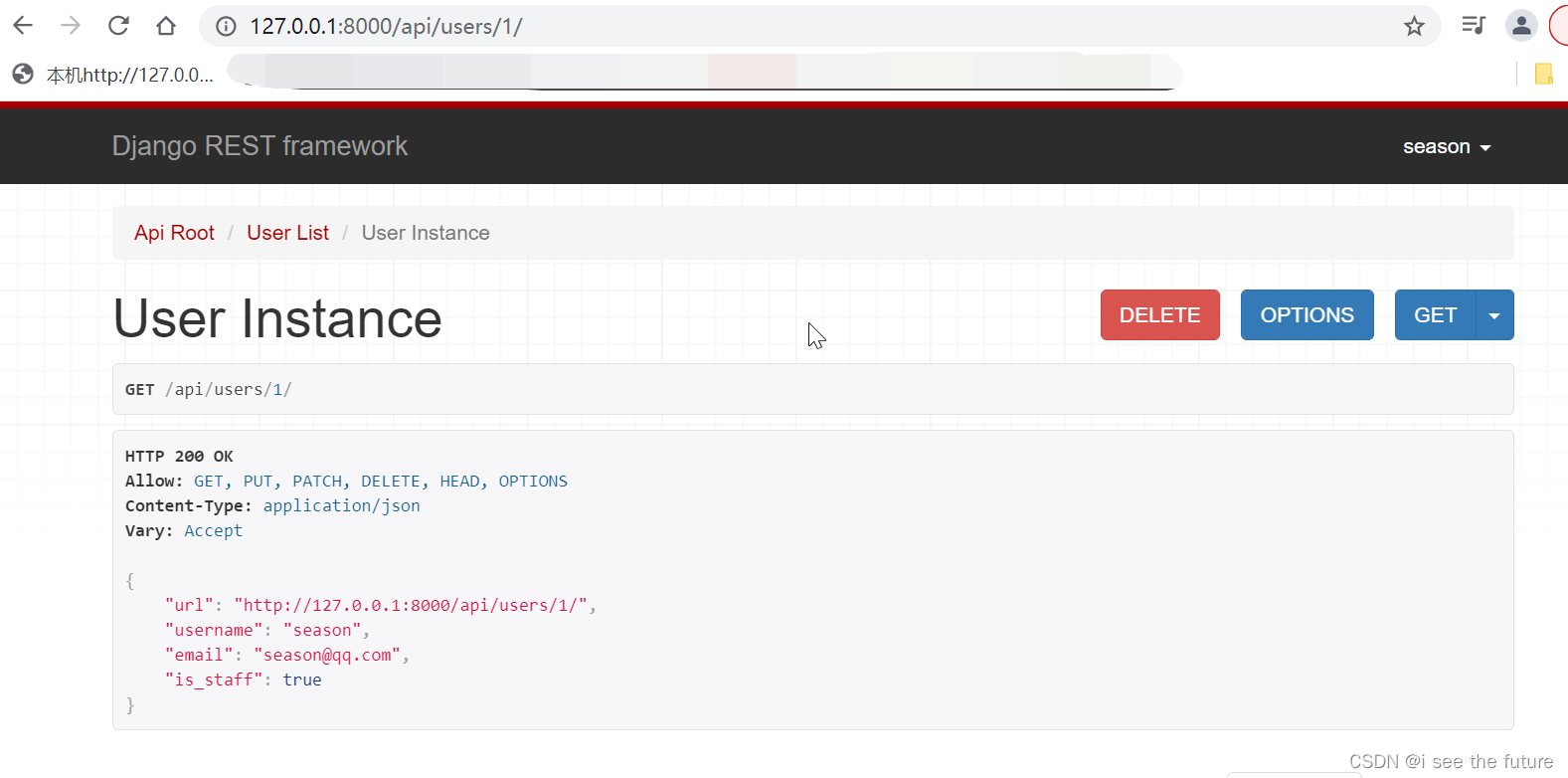
Task: Select the Allow methods header line
Action: click(x=346, y=481)
